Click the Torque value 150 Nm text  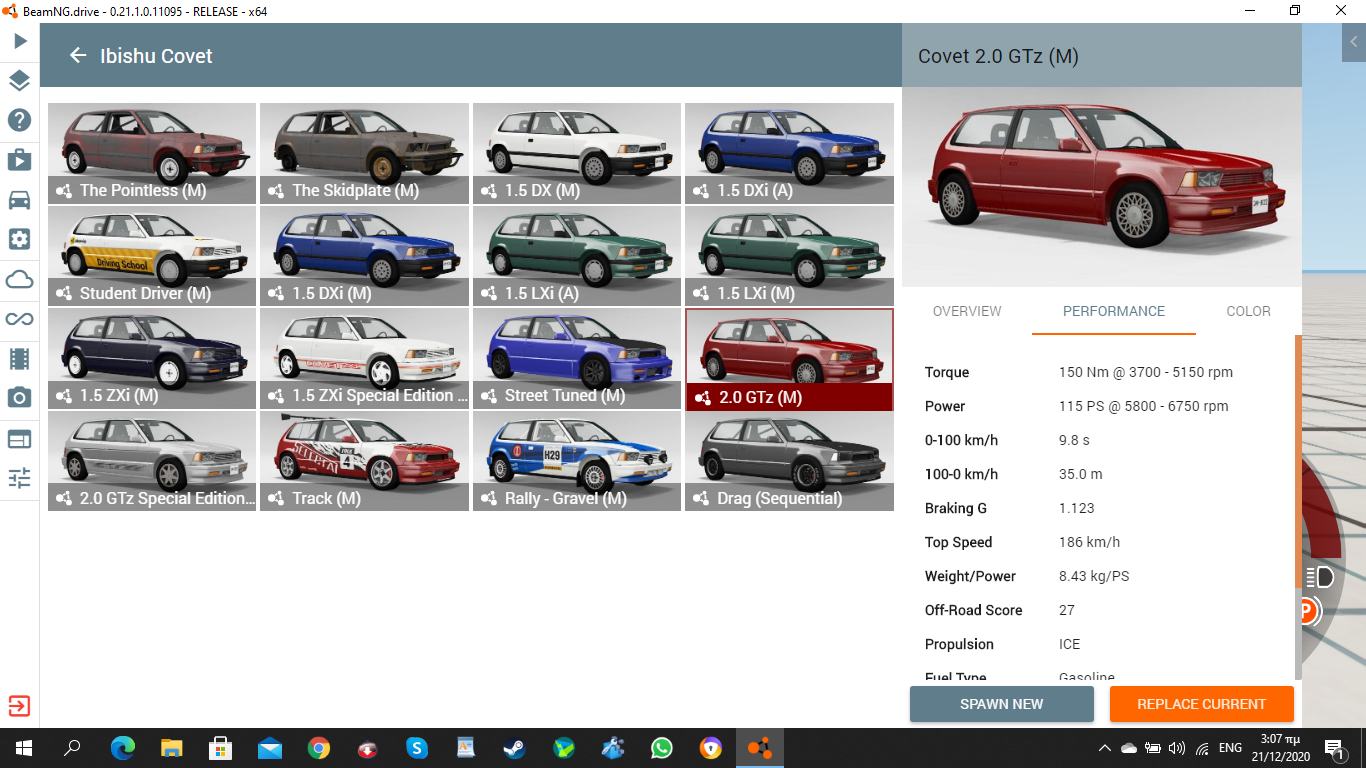(1146, 372)
